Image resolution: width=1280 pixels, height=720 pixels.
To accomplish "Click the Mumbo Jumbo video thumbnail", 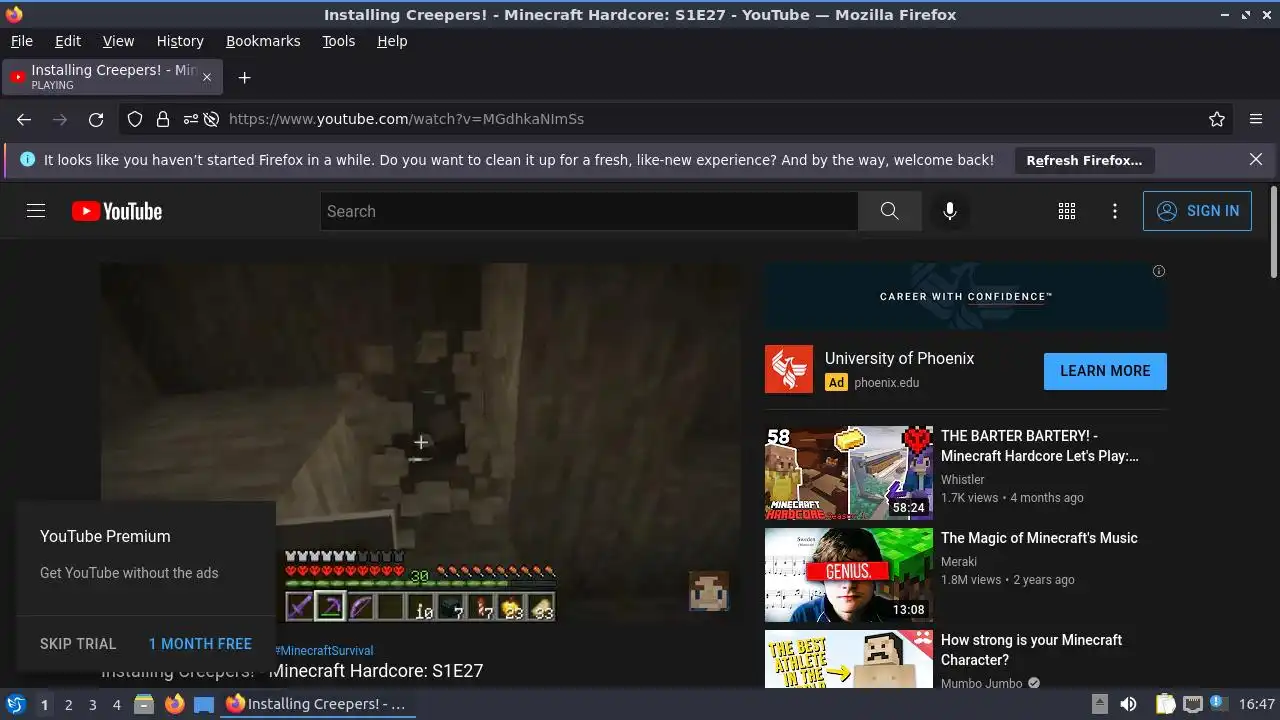I will (849, 659).
